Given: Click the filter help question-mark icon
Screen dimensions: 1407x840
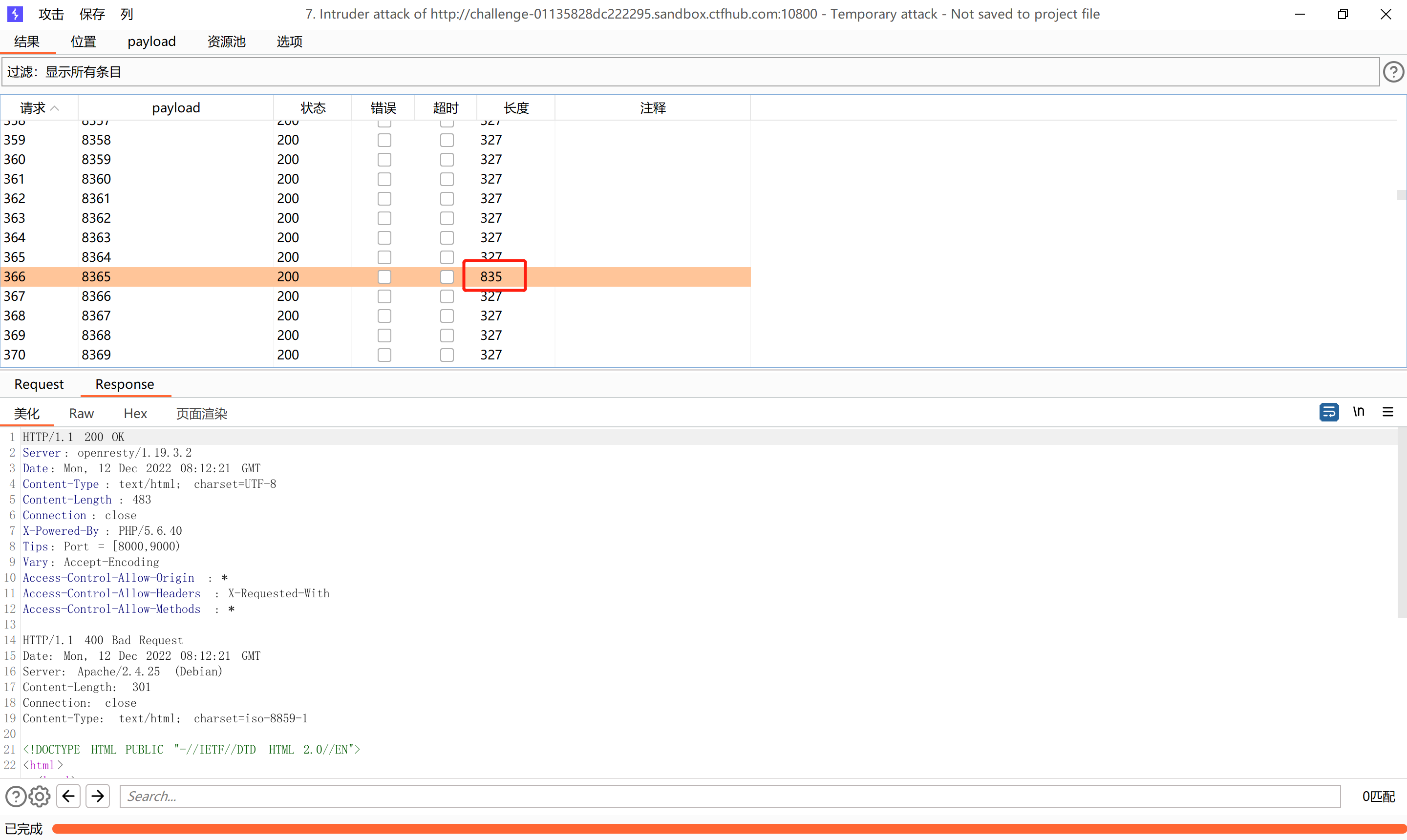Looking at the screenshot, I should click(x=1392, y=72).
